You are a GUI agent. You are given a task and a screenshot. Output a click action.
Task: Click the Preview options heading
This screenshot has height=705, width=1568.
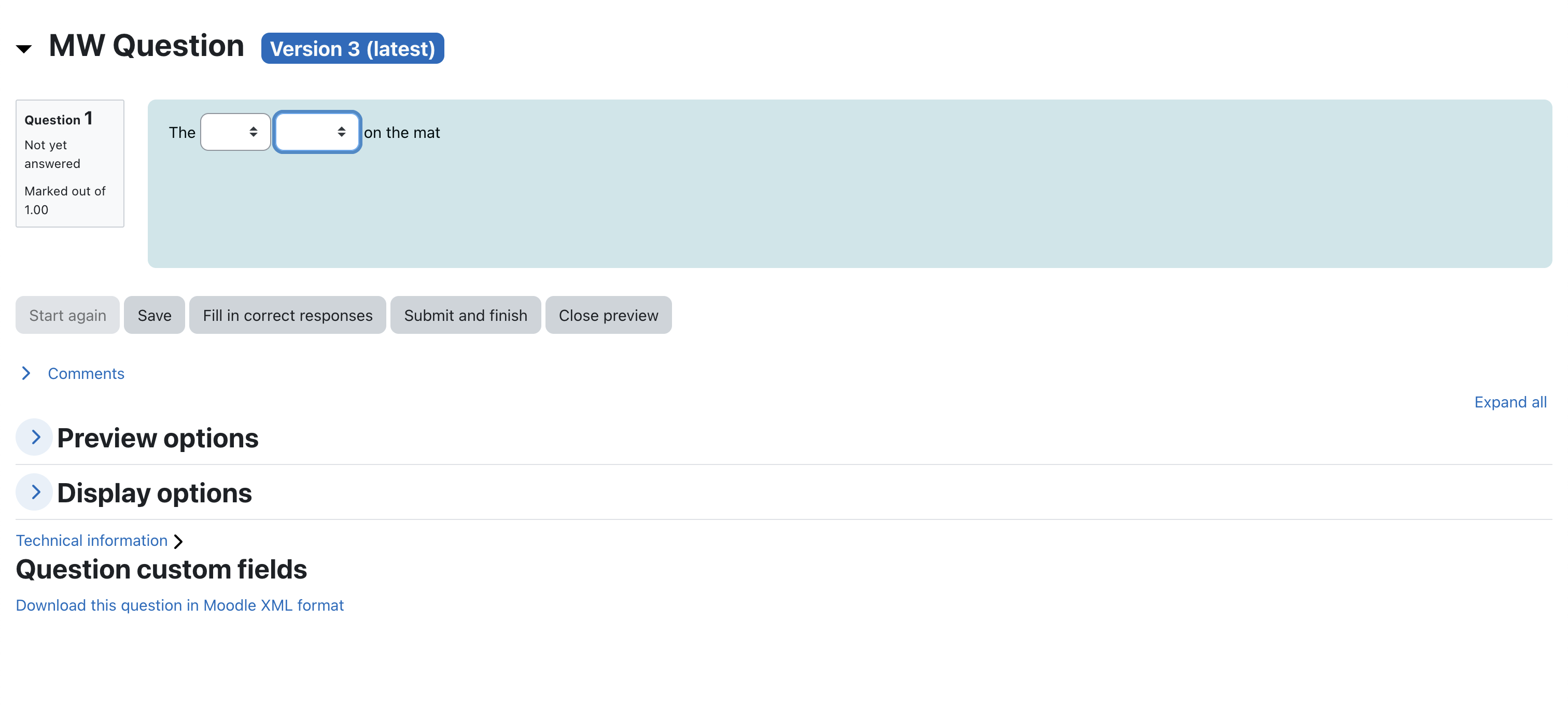[x=158, y=438]
